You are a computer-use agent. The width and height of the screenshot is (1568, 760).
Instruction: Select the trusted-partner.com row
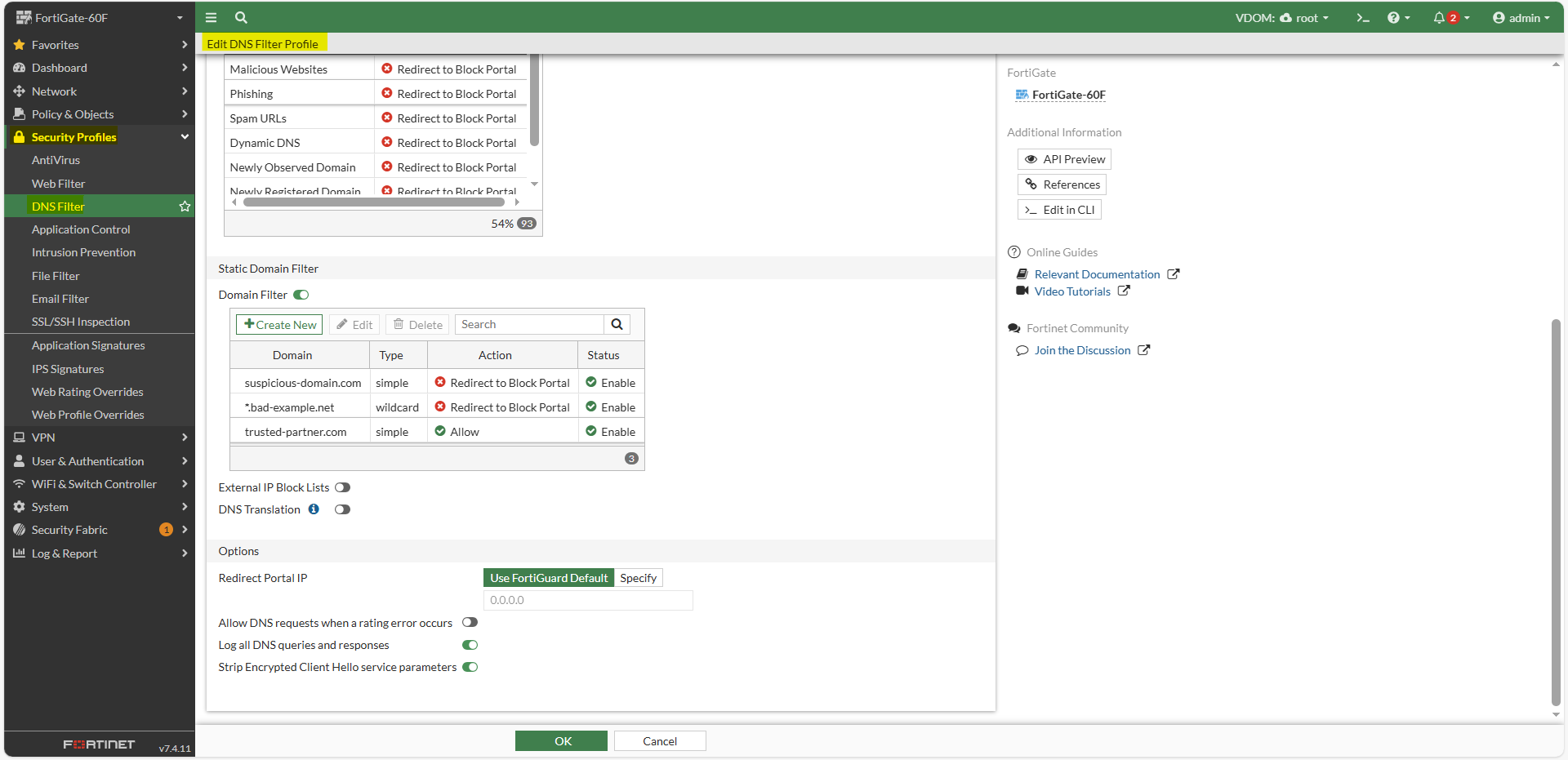(x=437, y=432)
